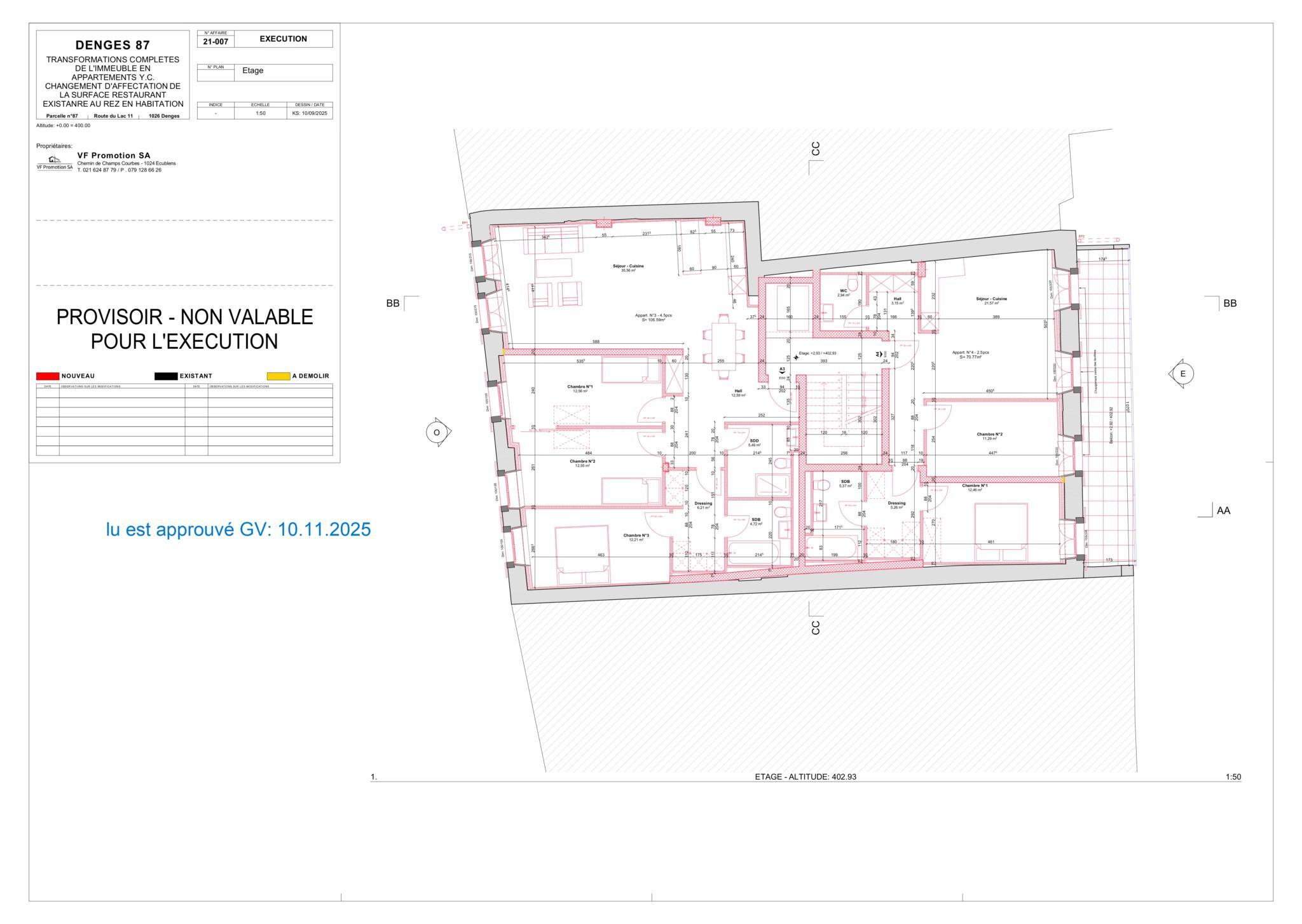Select the Appart. N°4 - 2.5pcs label
This screenshot has height=924, width=1302.
tap(970, 355)
